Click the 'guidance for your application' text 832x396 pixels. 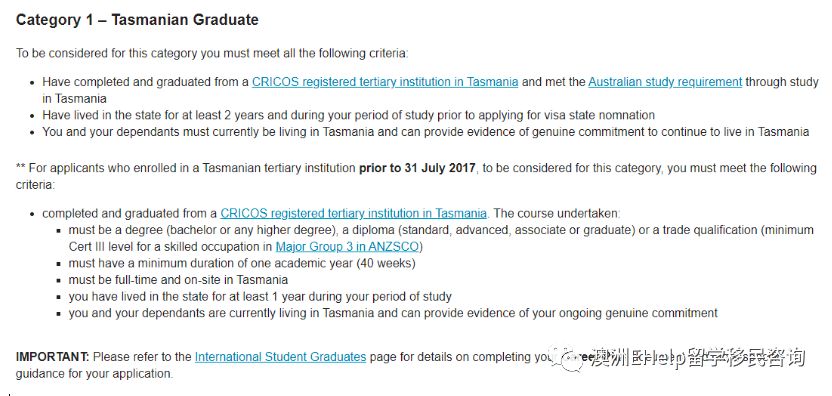click(x=94, y=374)
